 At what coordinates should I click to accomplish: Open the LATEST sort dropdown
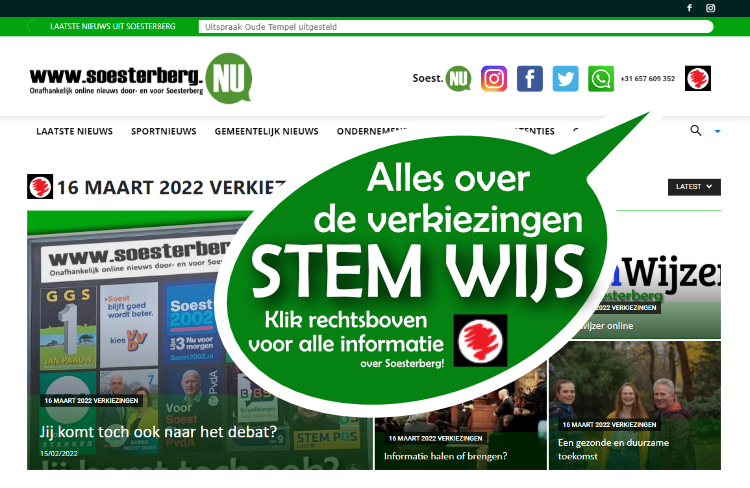point(694,186)
